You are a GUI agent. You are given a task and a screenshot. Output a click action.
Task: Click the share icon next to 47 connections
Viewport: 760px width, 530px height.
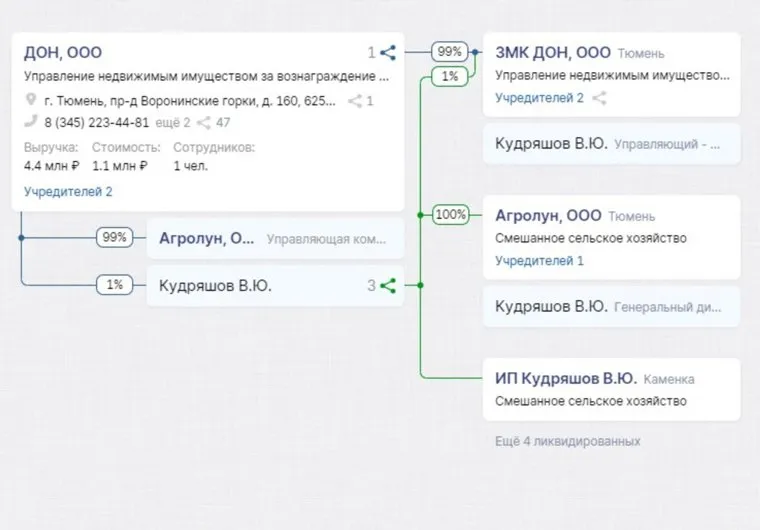pos(203,123)
